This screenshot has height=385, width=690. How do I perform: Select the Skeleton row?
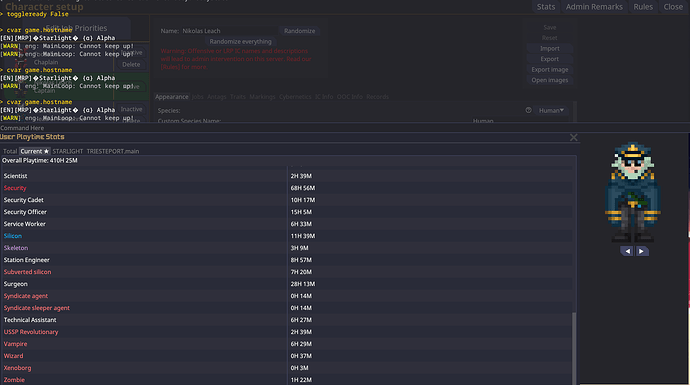[287, 248]
